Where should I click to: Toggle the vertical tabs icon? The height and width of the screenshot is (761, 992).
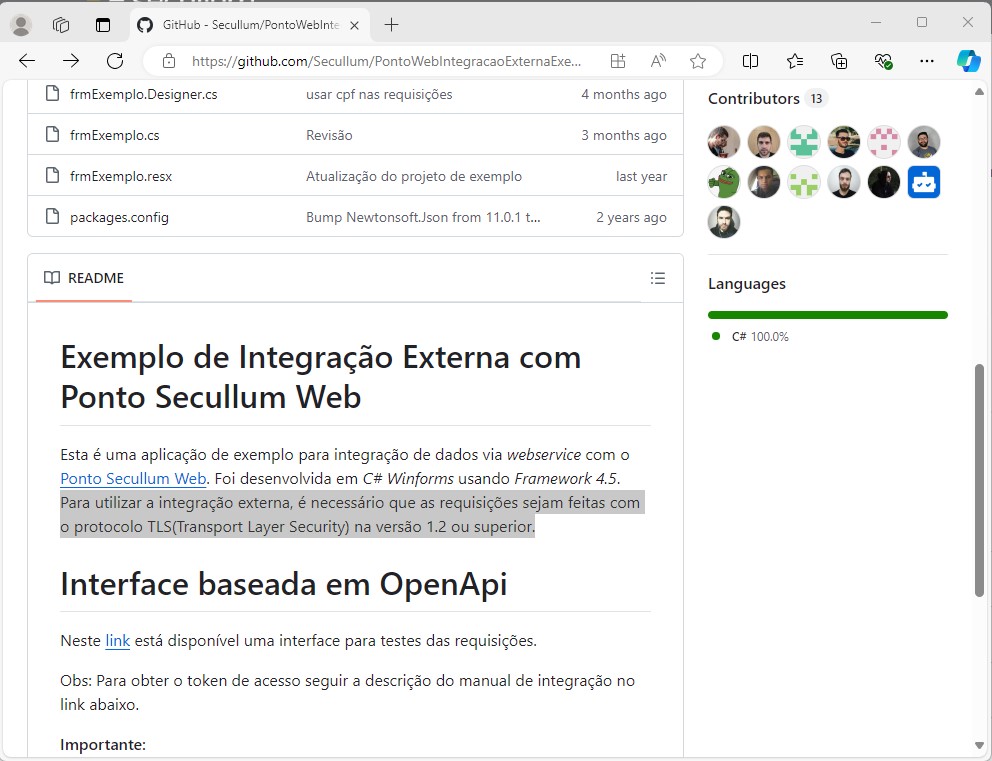[102, 25]
